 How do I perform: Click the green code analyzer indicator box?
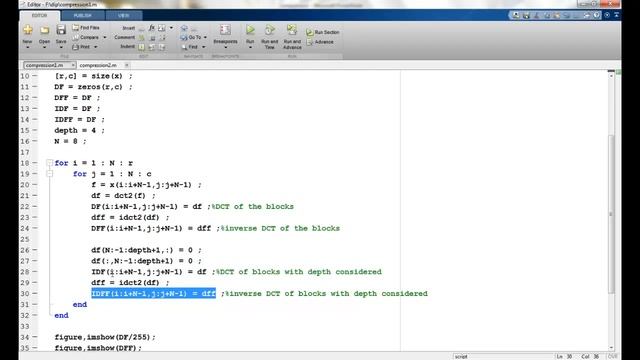[x=618, y=72]
